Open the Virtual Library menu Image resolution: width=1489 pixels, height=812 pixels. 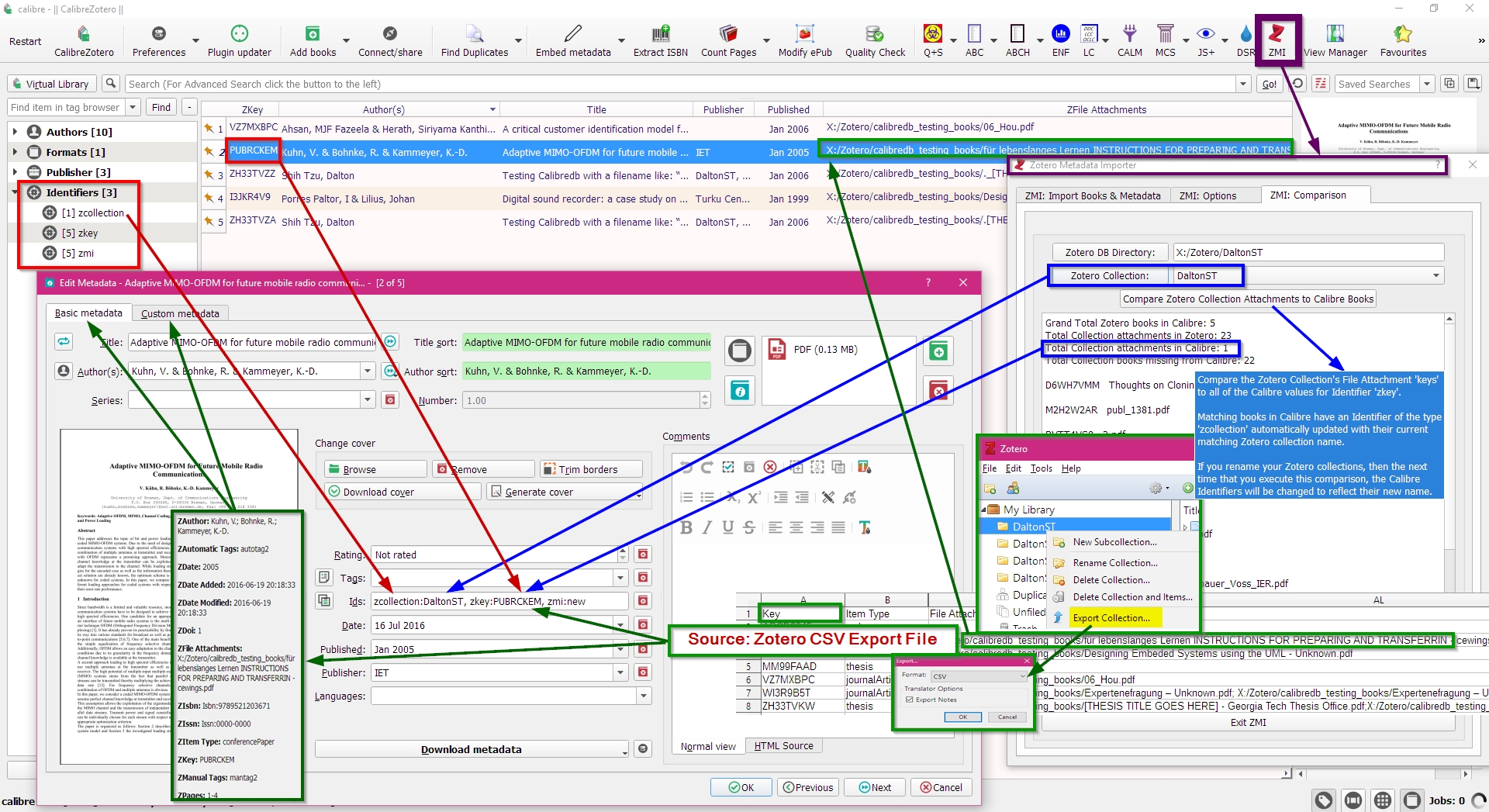pyautogui.click(x=51, y=84)
